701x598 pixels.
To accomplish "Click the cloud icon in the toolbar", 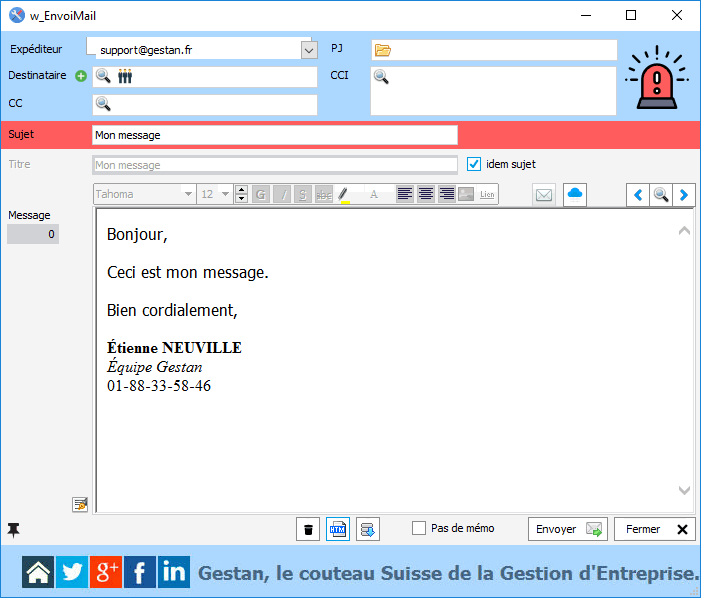I will 575,194.
